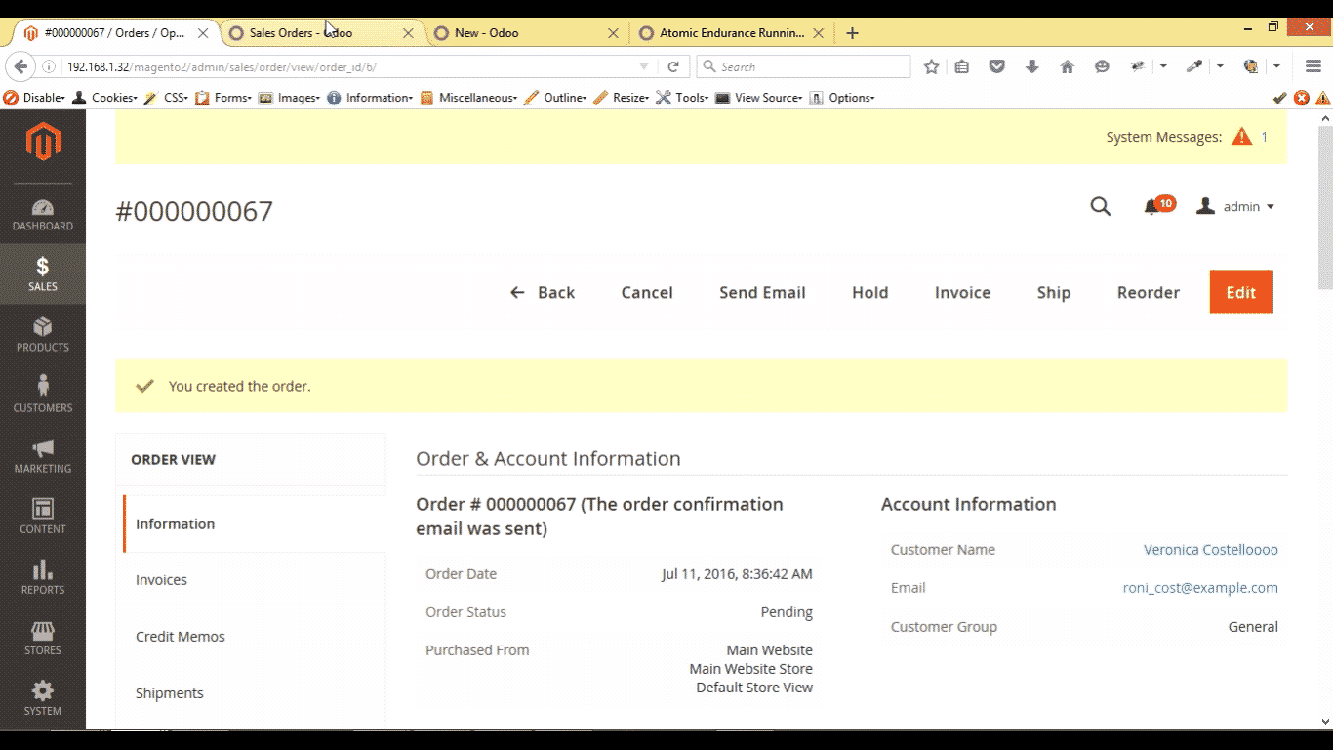Open the notifications bell with 10 badge
The height and width of the screenshot is (750, 1333).
(1158, 206)
